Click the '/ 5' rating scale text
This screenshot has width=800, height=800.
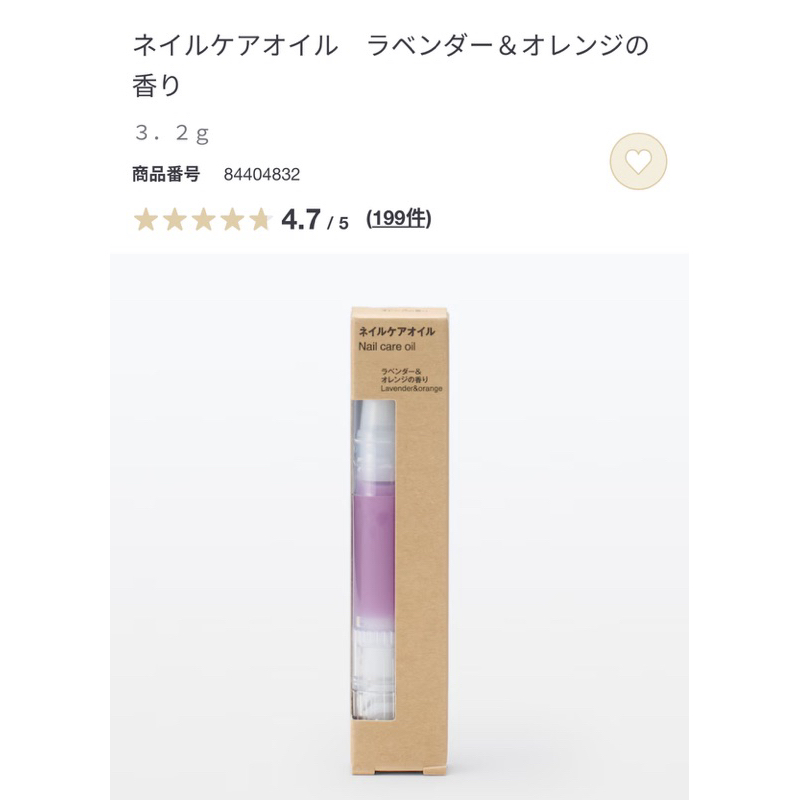pyautogui.click(x=338, y=223)
